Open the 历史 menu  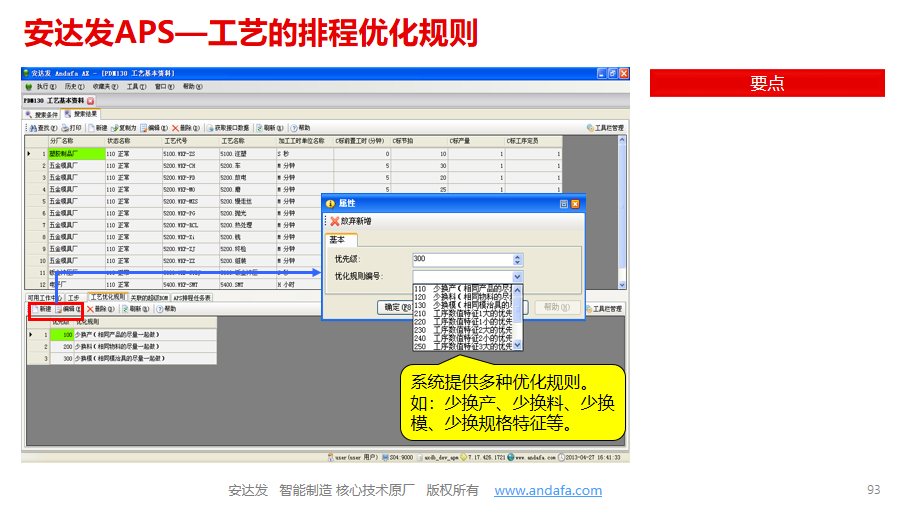click(x=75, y=87)
